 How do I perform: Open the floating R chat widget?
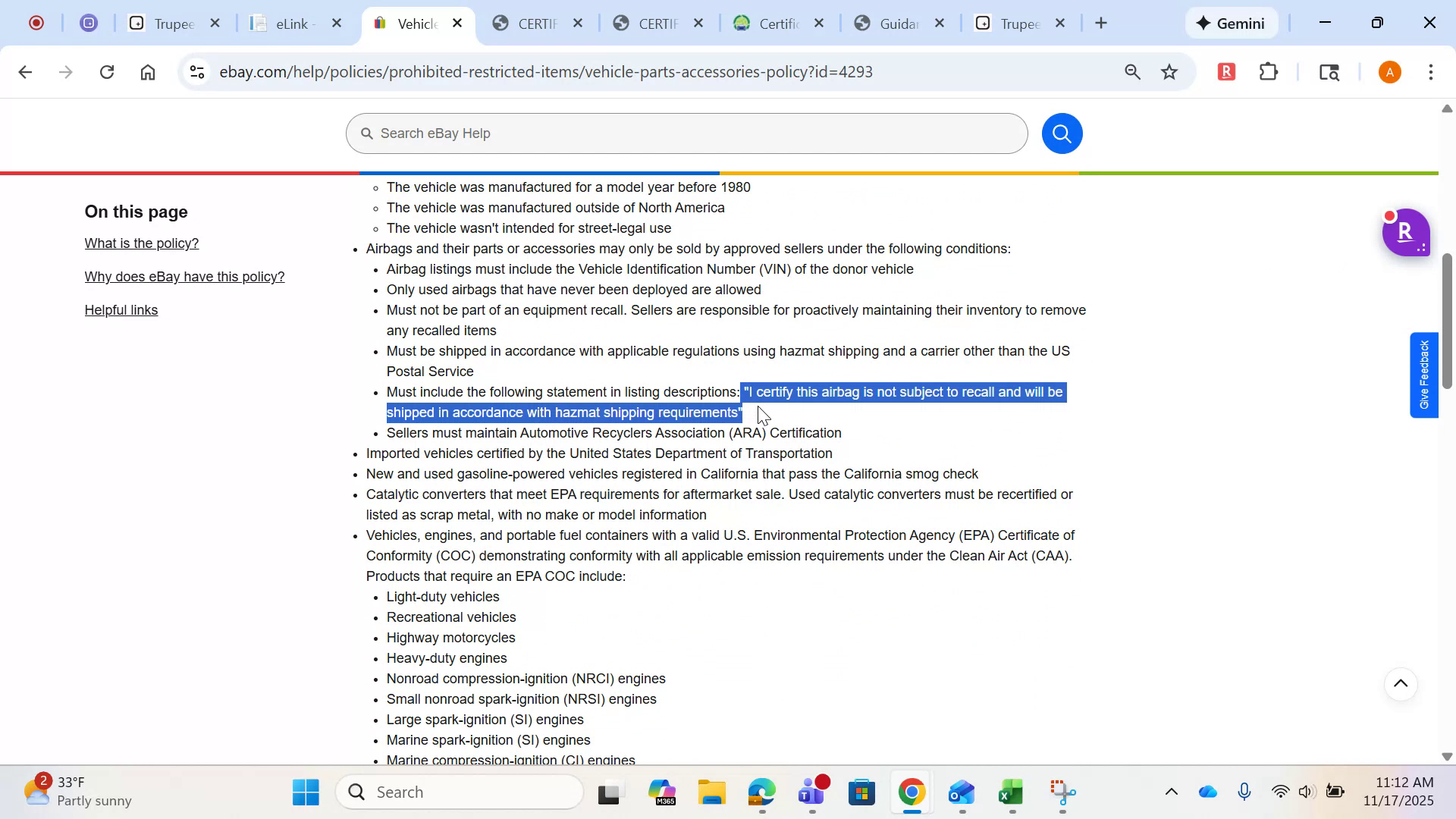point(1405,233)
